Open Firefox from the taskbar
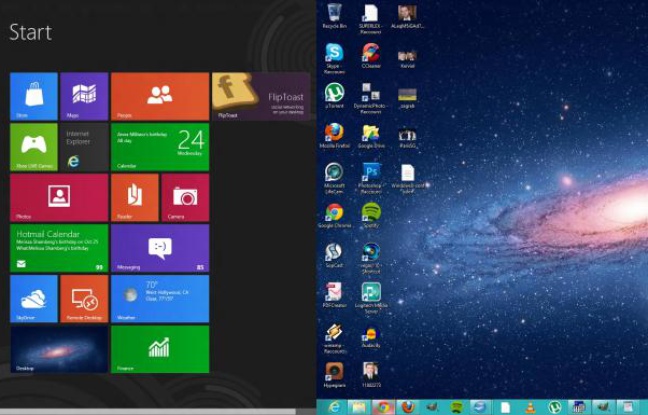This screenshot has width=648, height=415. pos(407,408)
